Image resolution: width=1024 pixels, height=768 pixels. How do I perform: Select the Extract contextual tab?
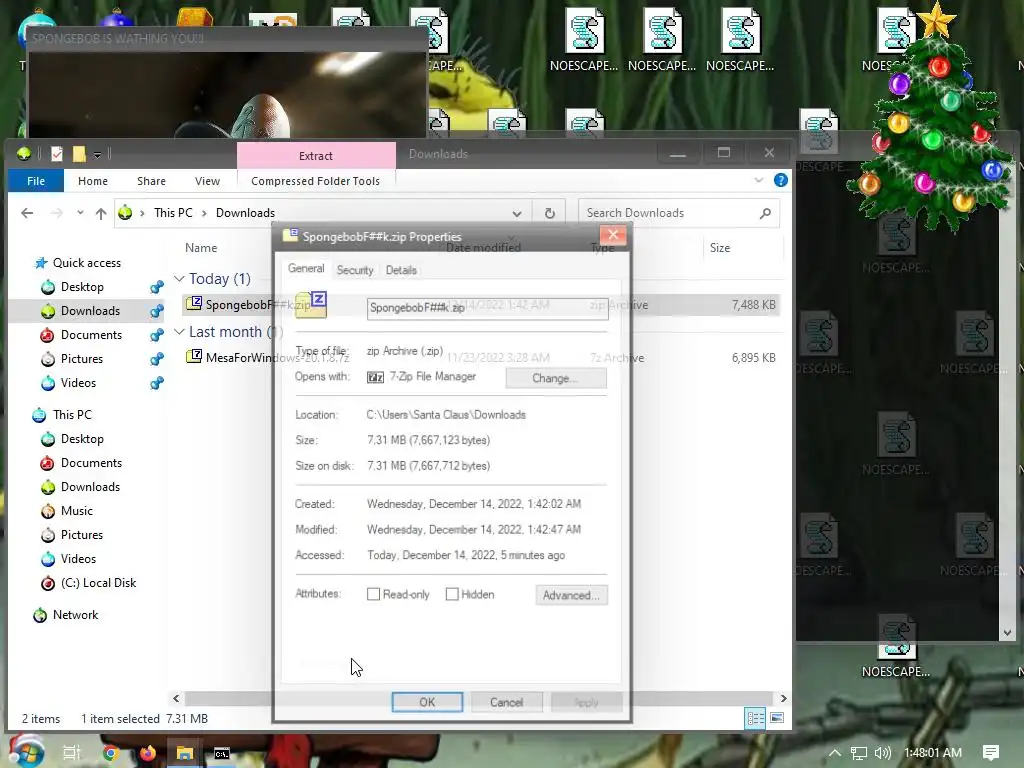click(316, 155)
